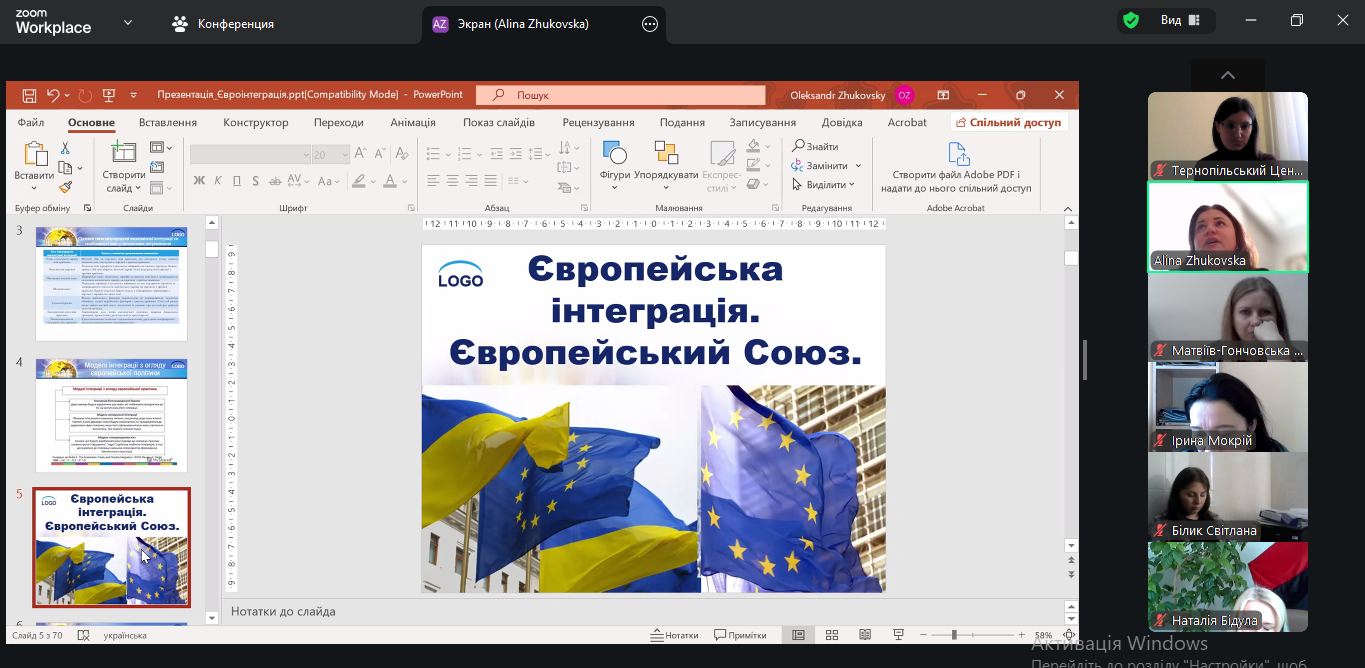1365x668 pixels.
Task: Open the Замінити dropdown arrow
Action: [x=858, y=166]
